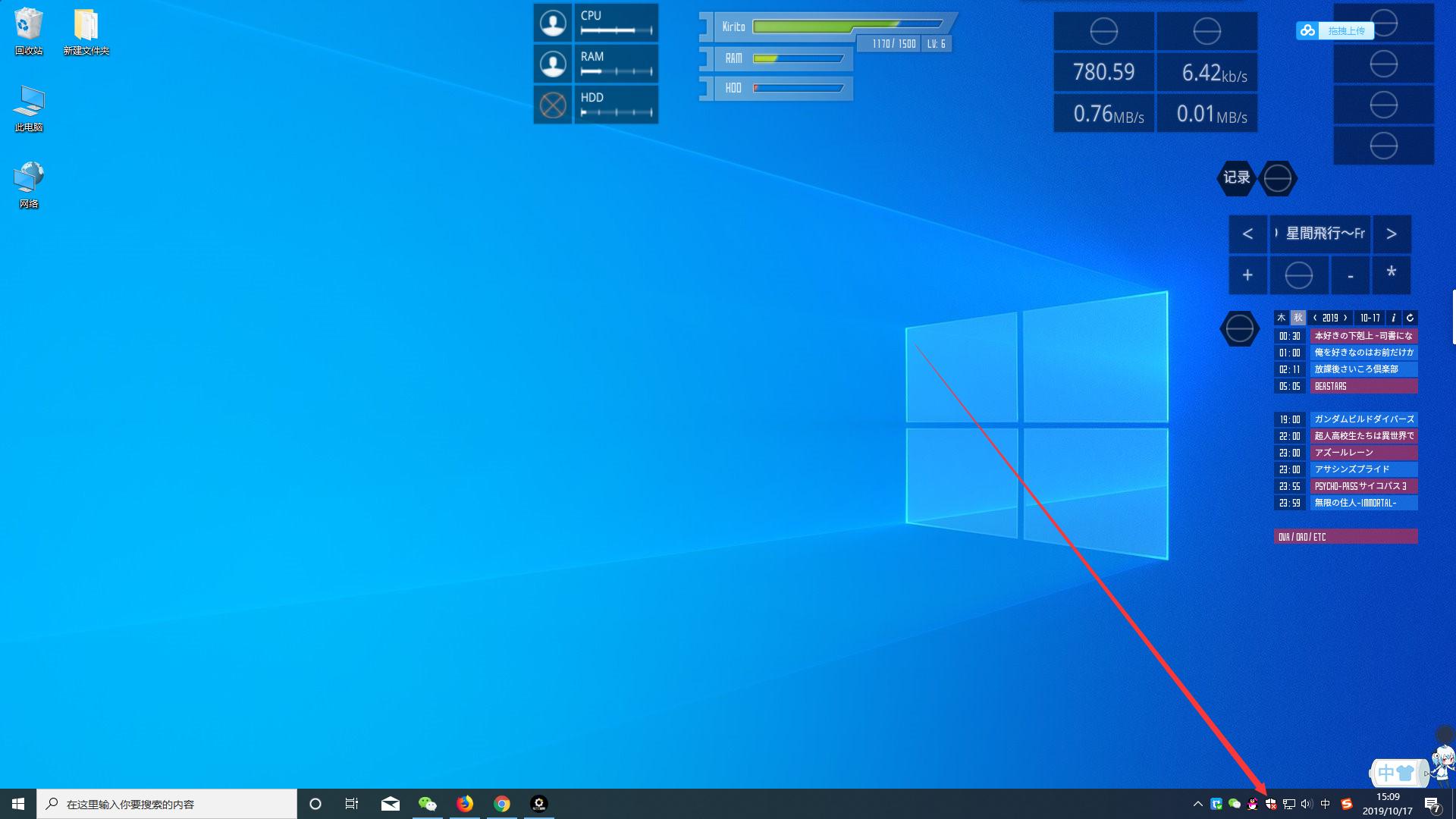Image resolution: width=1456 pixels, height=819 pixels.
Task: Go to previous year in schedule widget
Action: coord(1315,318)
